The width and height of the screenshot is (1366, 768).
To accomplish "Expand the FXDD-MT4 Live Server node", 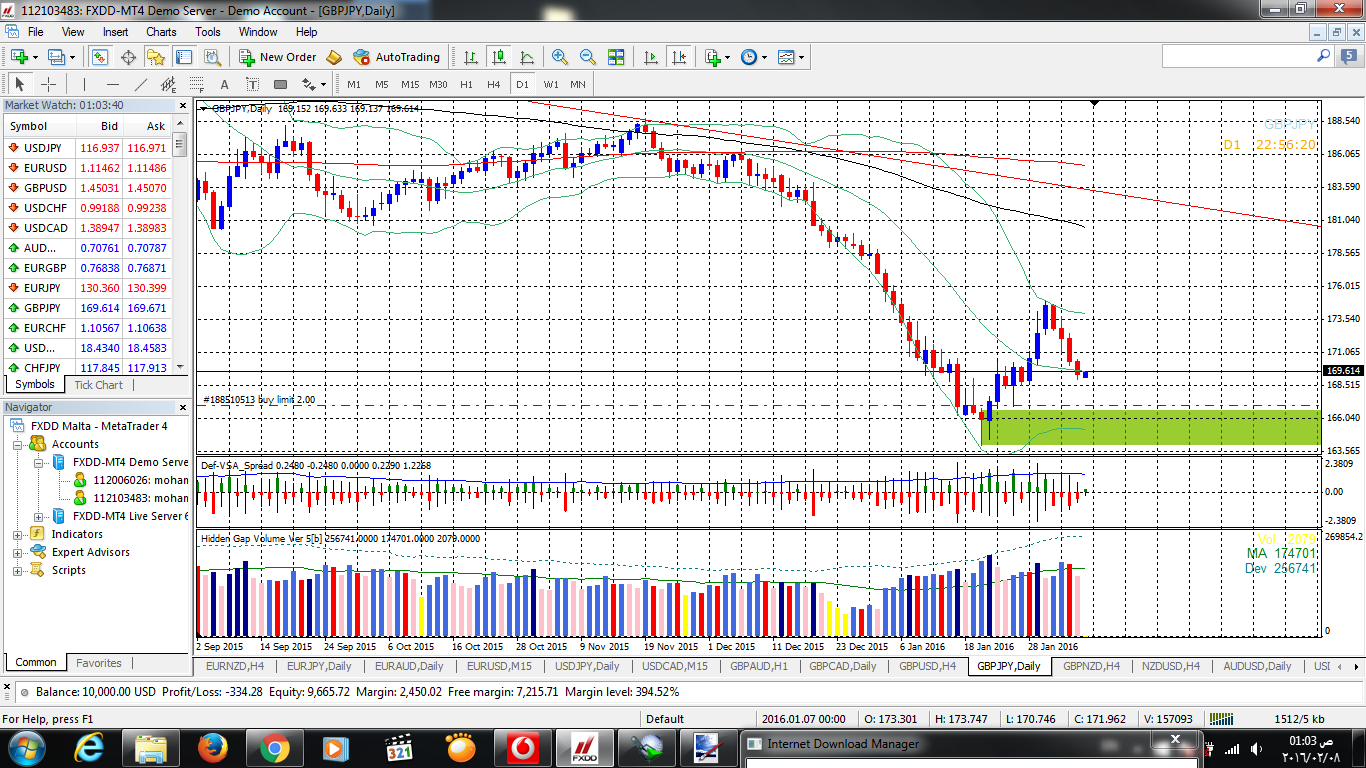I will click(38, 516).
